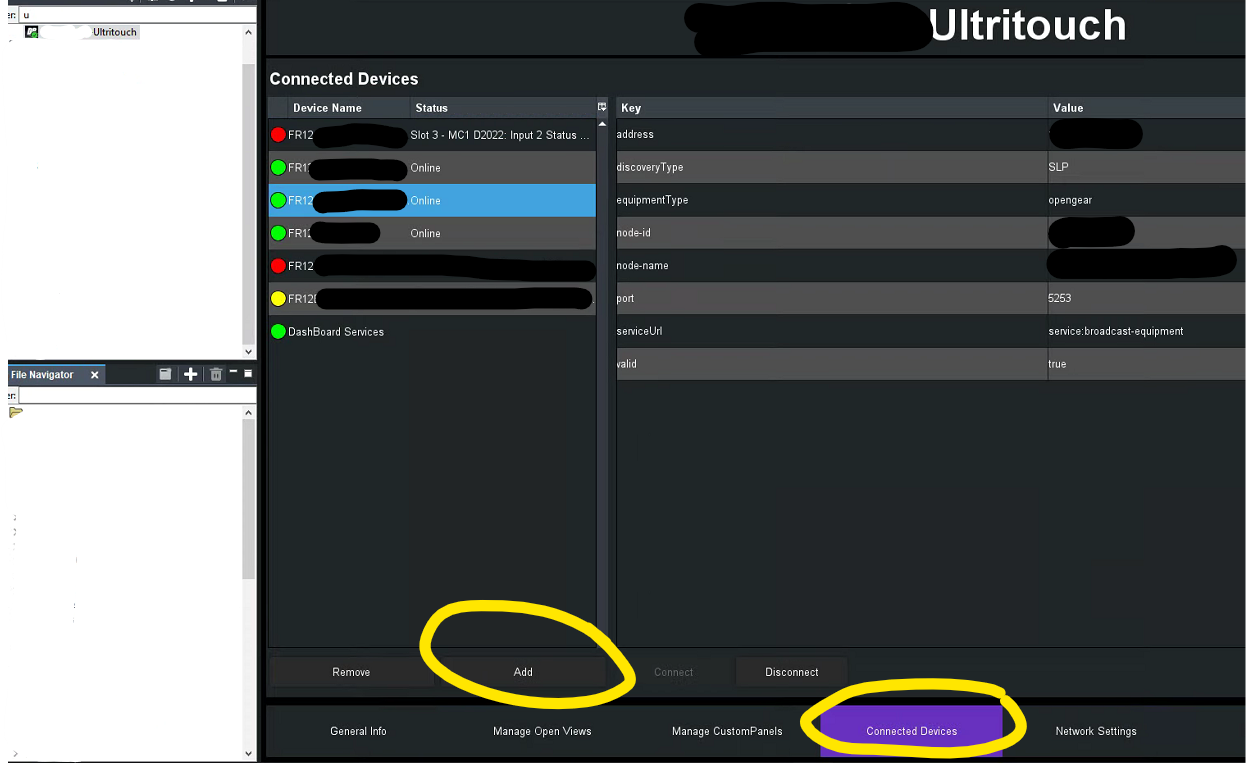Image resolution: width=1246 pixels, height=763 pixels.
Task: Click the SLP value cell
Action: pyautogui.click(x=1147, y=167)
